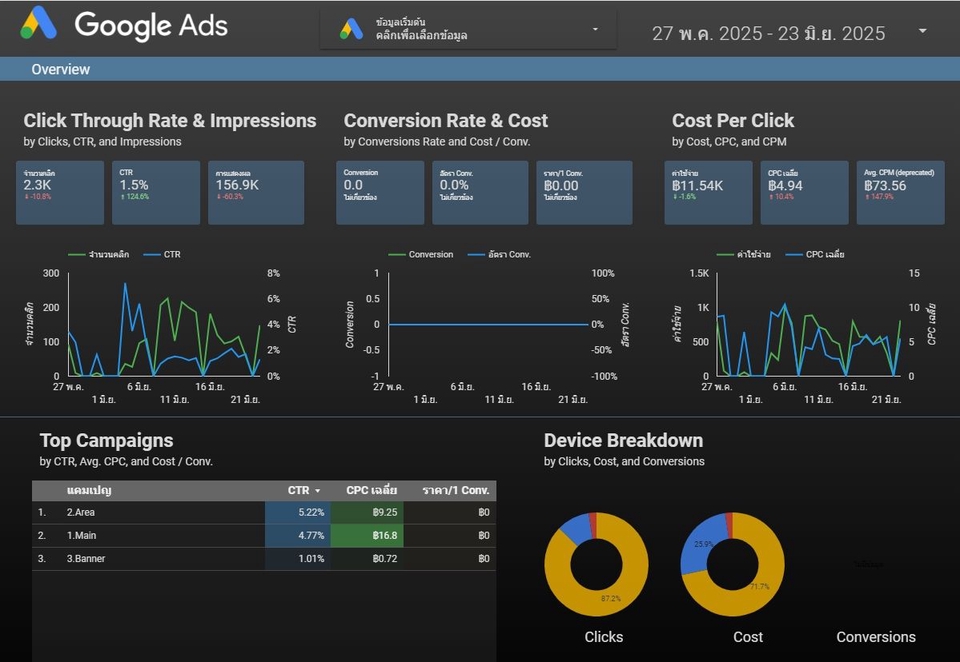Open the data source selector dropdown arrow

[x=595, y=29]
